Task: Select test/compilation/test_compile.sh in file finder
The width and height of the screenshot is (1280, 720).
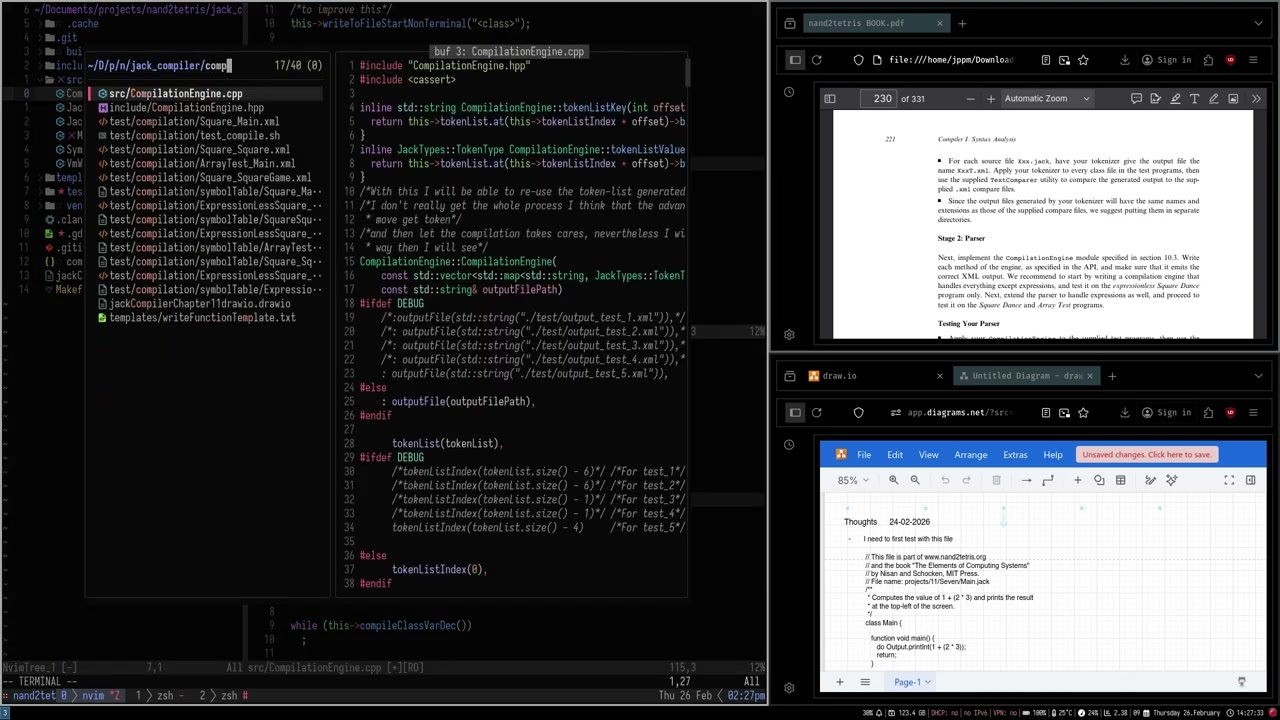Action: click(x=194, y=136)
